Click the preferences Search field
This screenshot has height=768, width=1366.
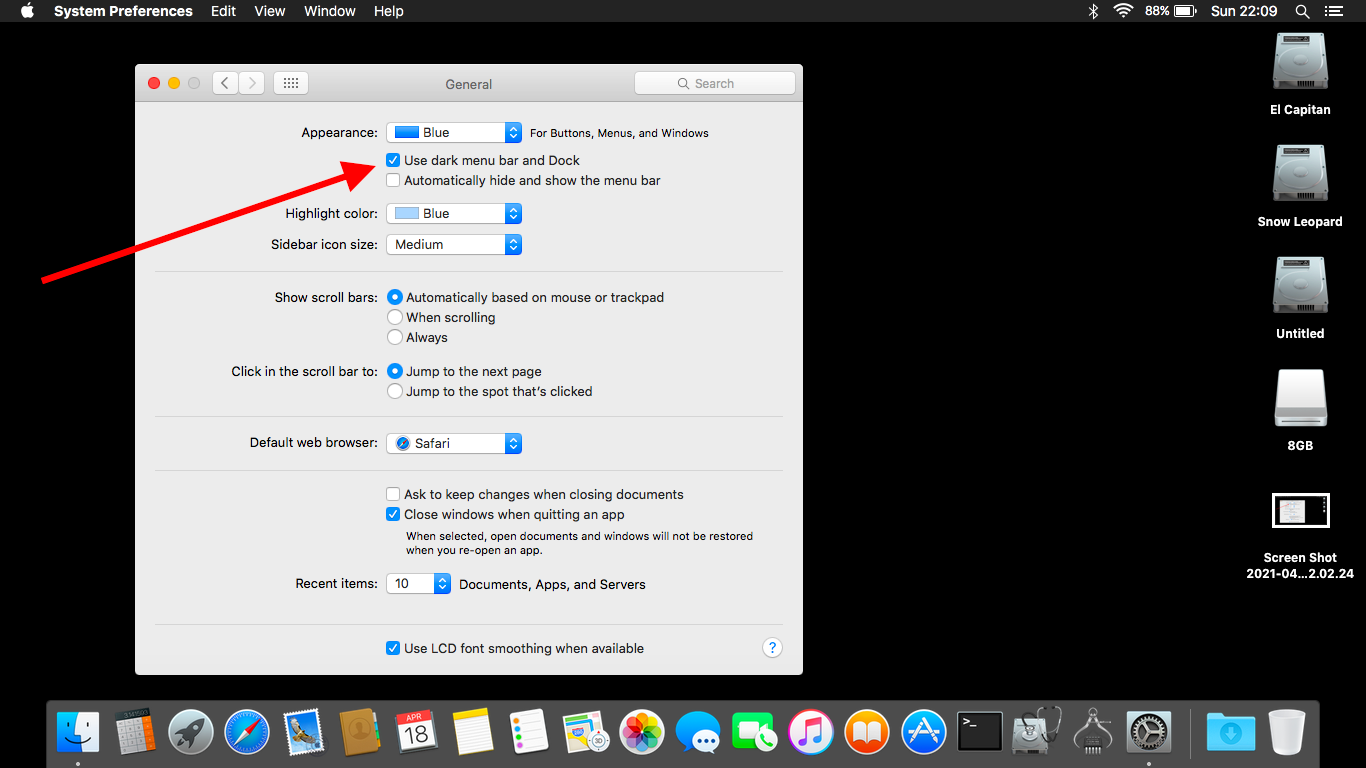[x=715, y=83]
